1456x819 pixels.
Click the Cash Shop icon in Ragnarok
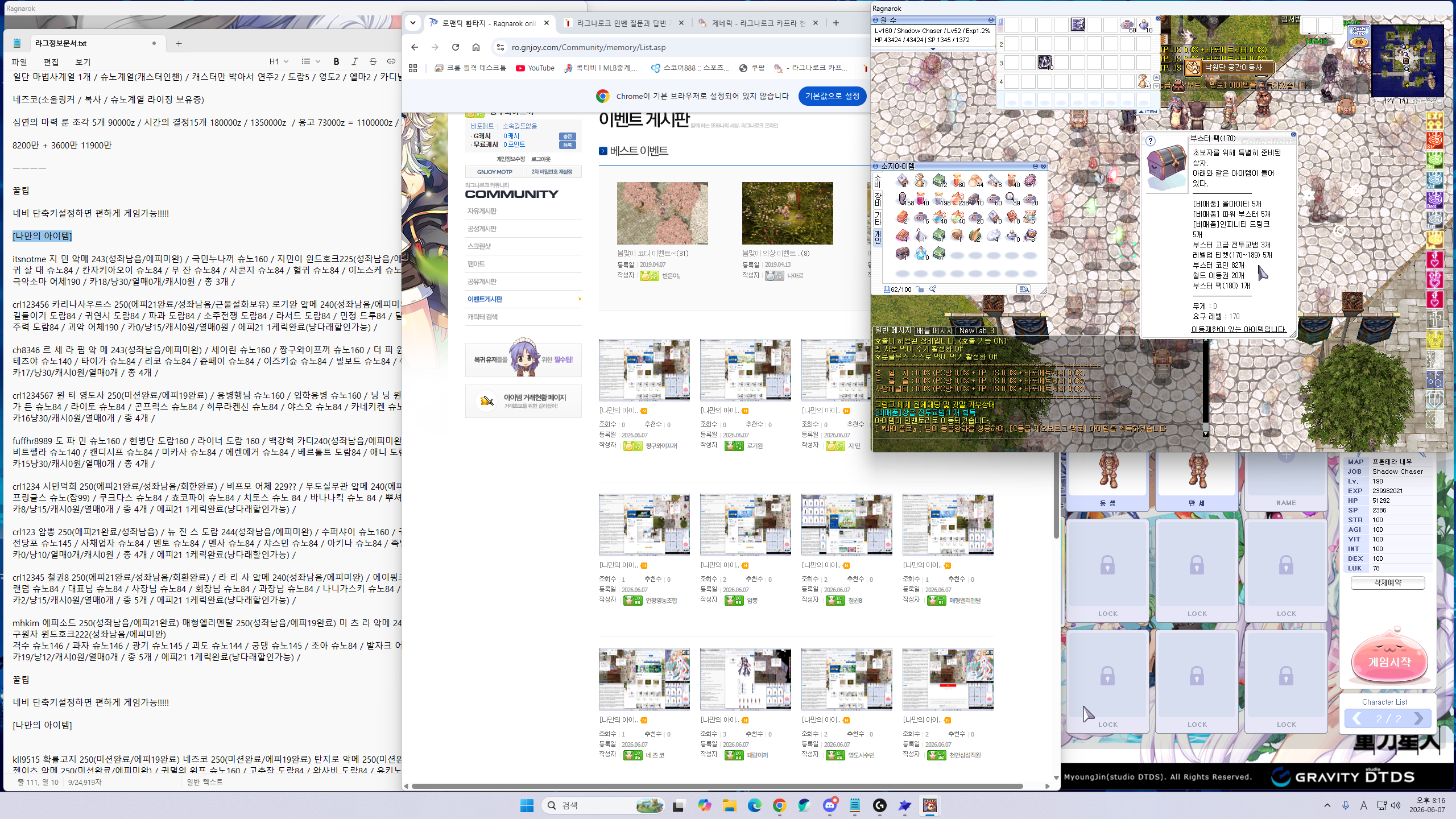[x=1359, y=36]
